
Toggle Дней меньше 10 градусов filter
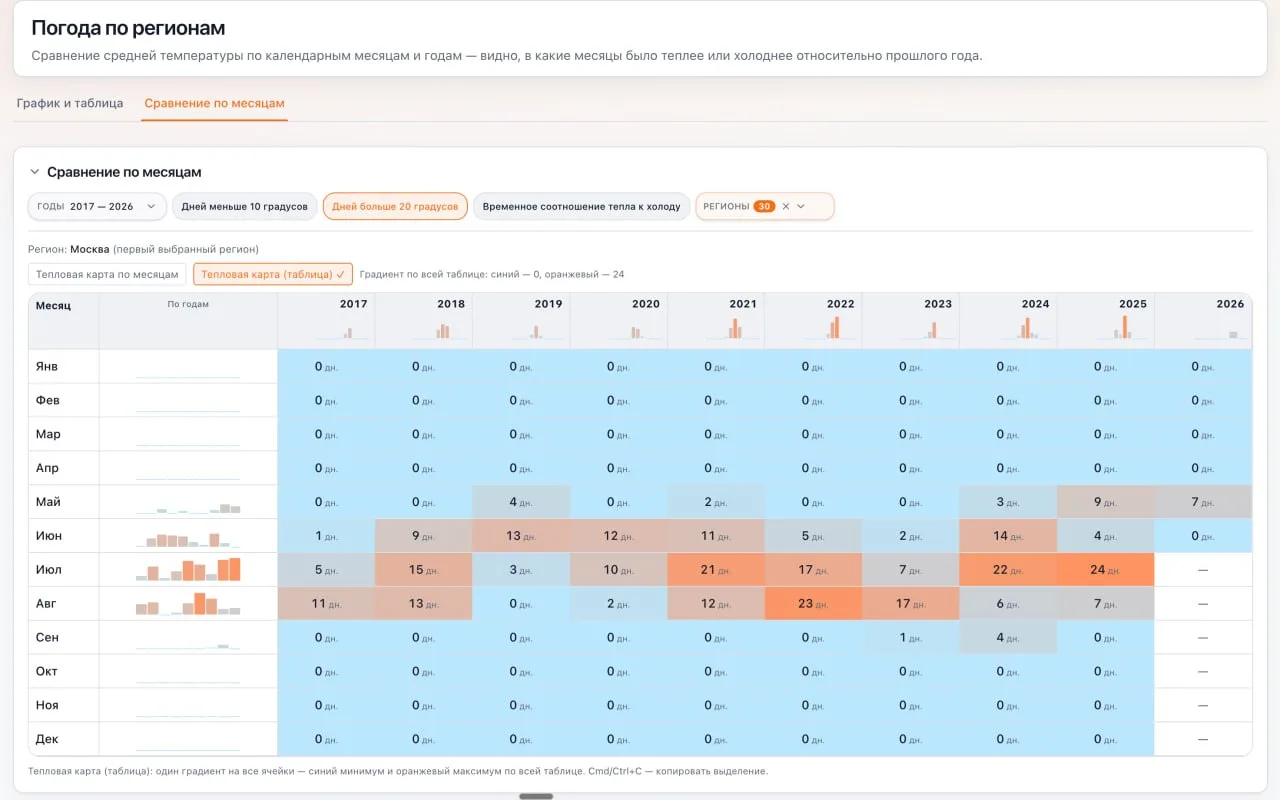[244, 206]
